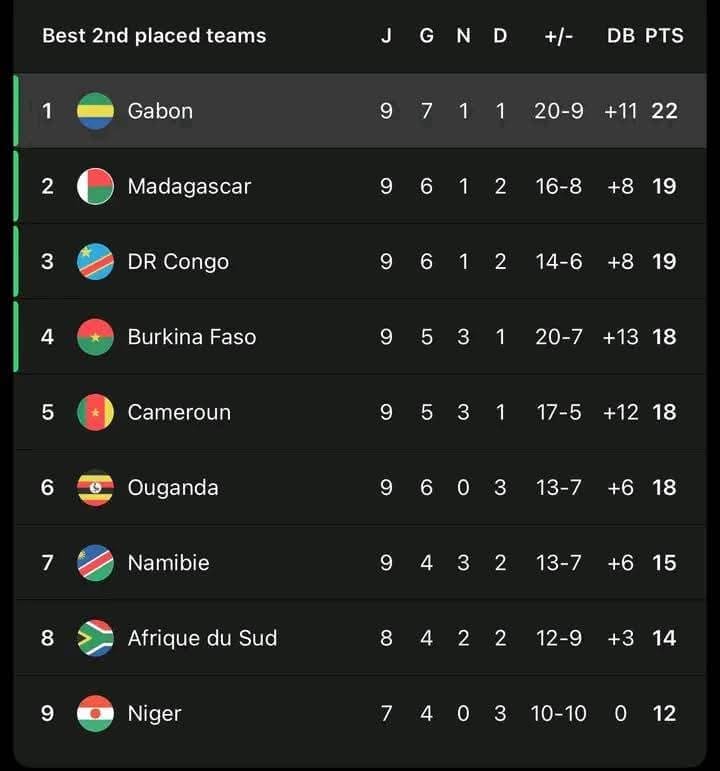Click the Best 2nd placed teams title
The width and height of the screenshot is (720, 771).
(154, 36)
